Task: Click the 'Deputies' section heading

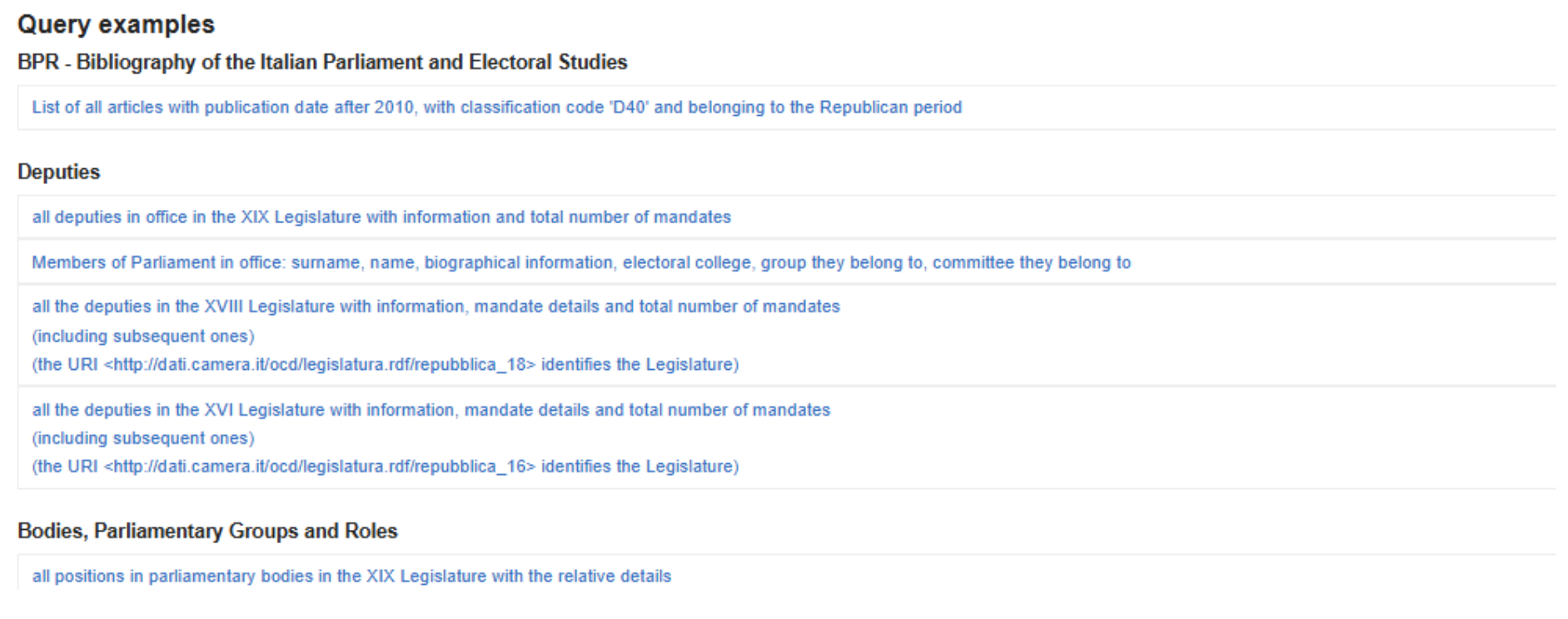Action: 58,172
